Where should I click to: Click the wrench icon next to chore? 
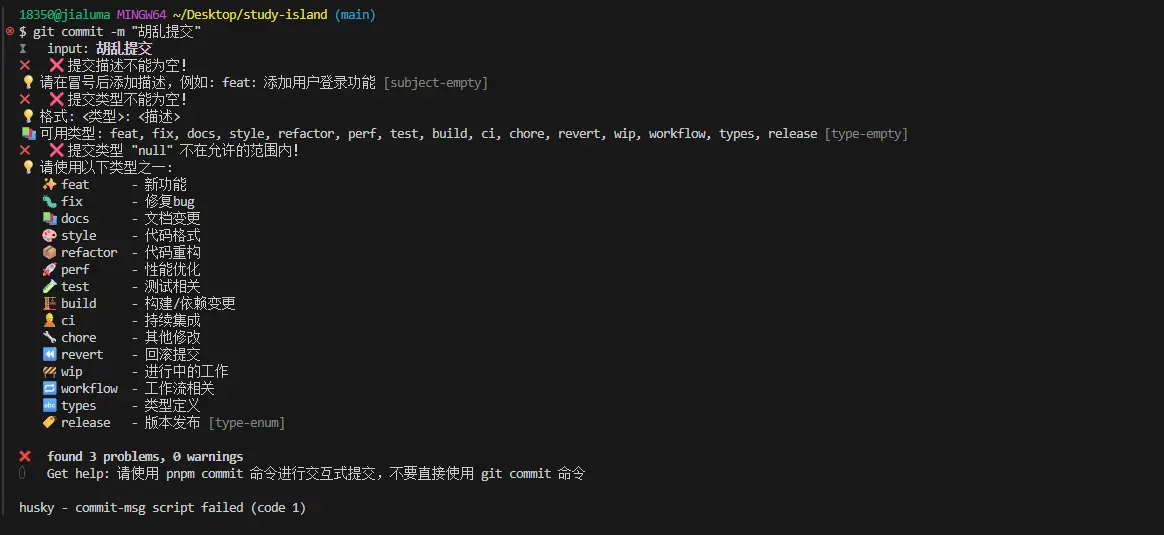pyautogui.click(x=49, y=338)
